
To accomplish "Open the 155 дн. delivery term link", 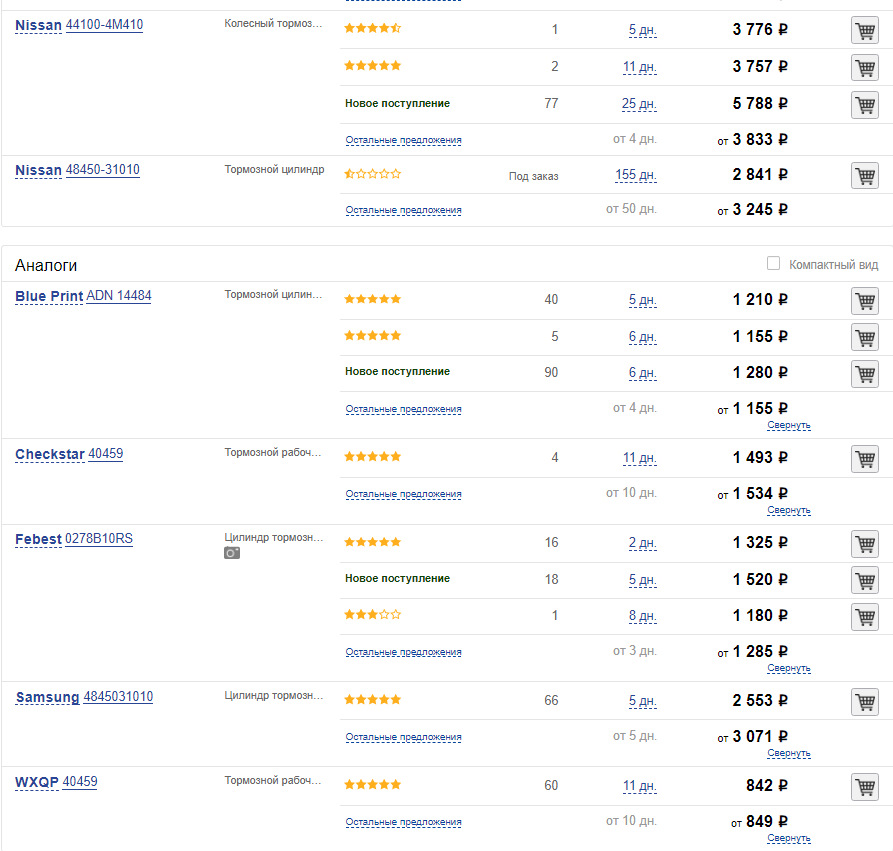I will point(635,175).
